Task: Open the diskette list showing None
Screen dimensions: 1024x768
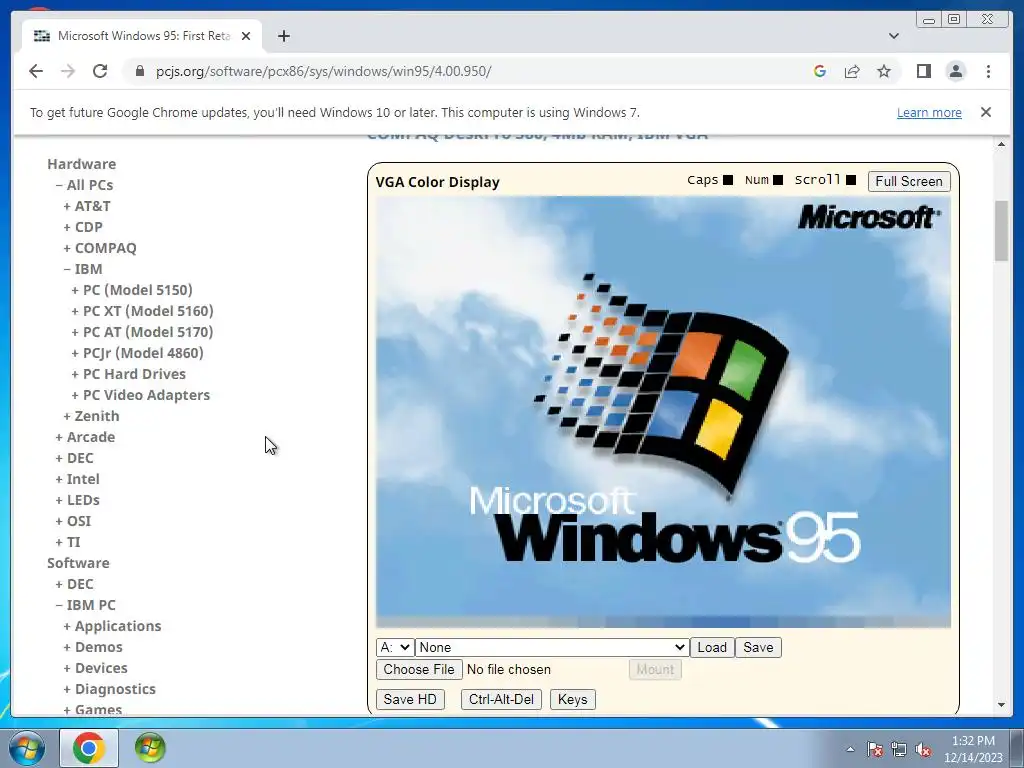Action: (552, 647)
